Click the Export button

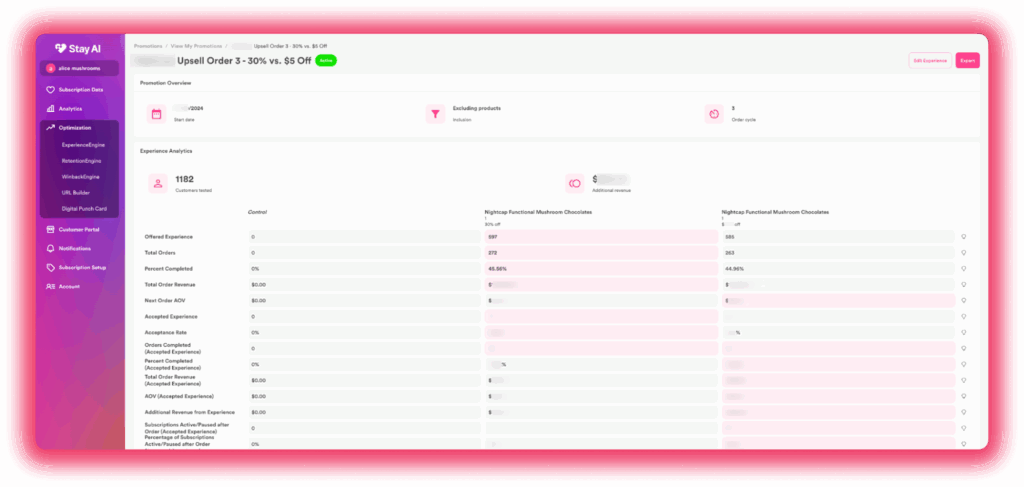coord(967,61)
